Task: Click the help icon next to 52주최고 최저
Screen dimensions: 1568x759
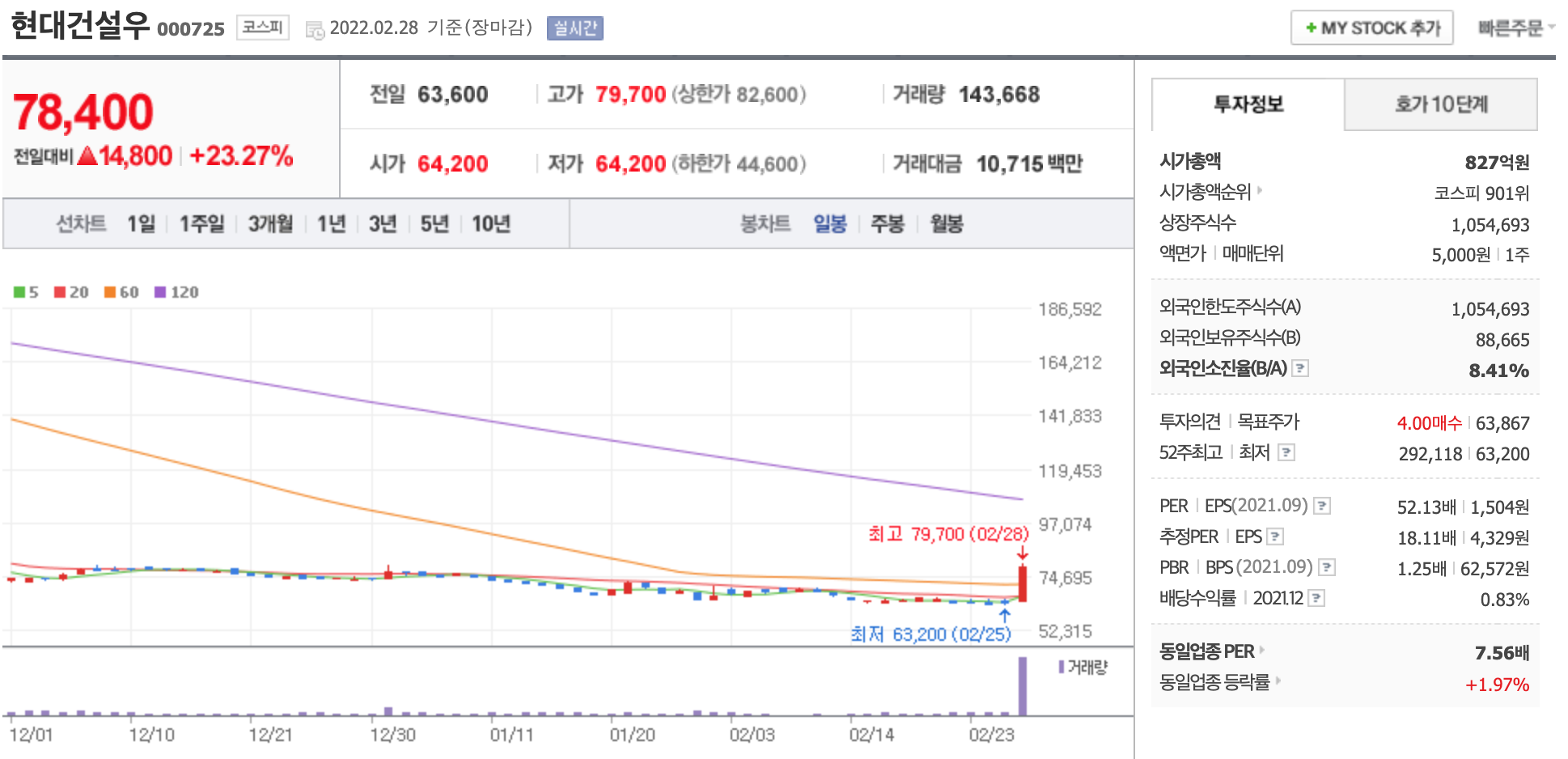Action: 1286,452
